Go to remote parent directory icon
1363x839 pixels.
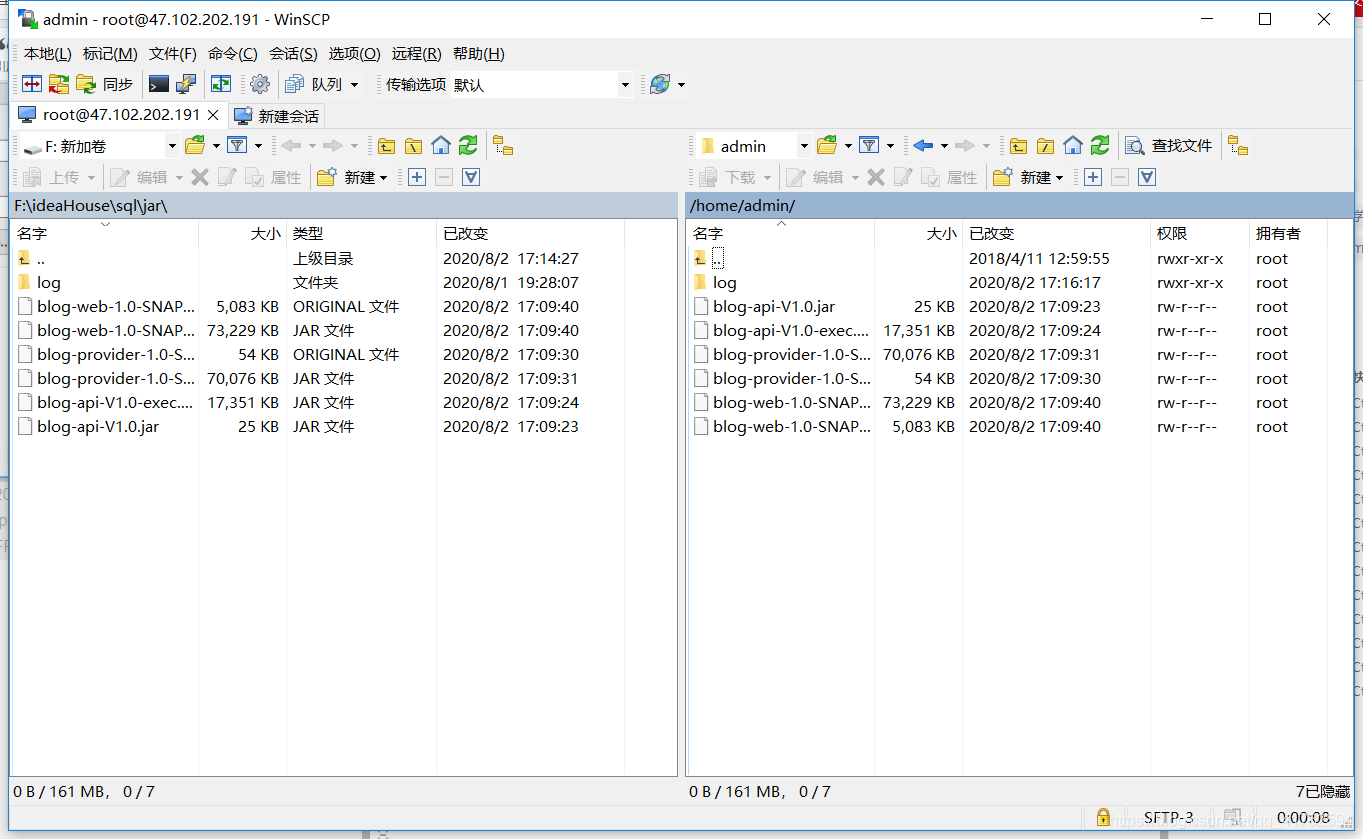[1018, 146]
